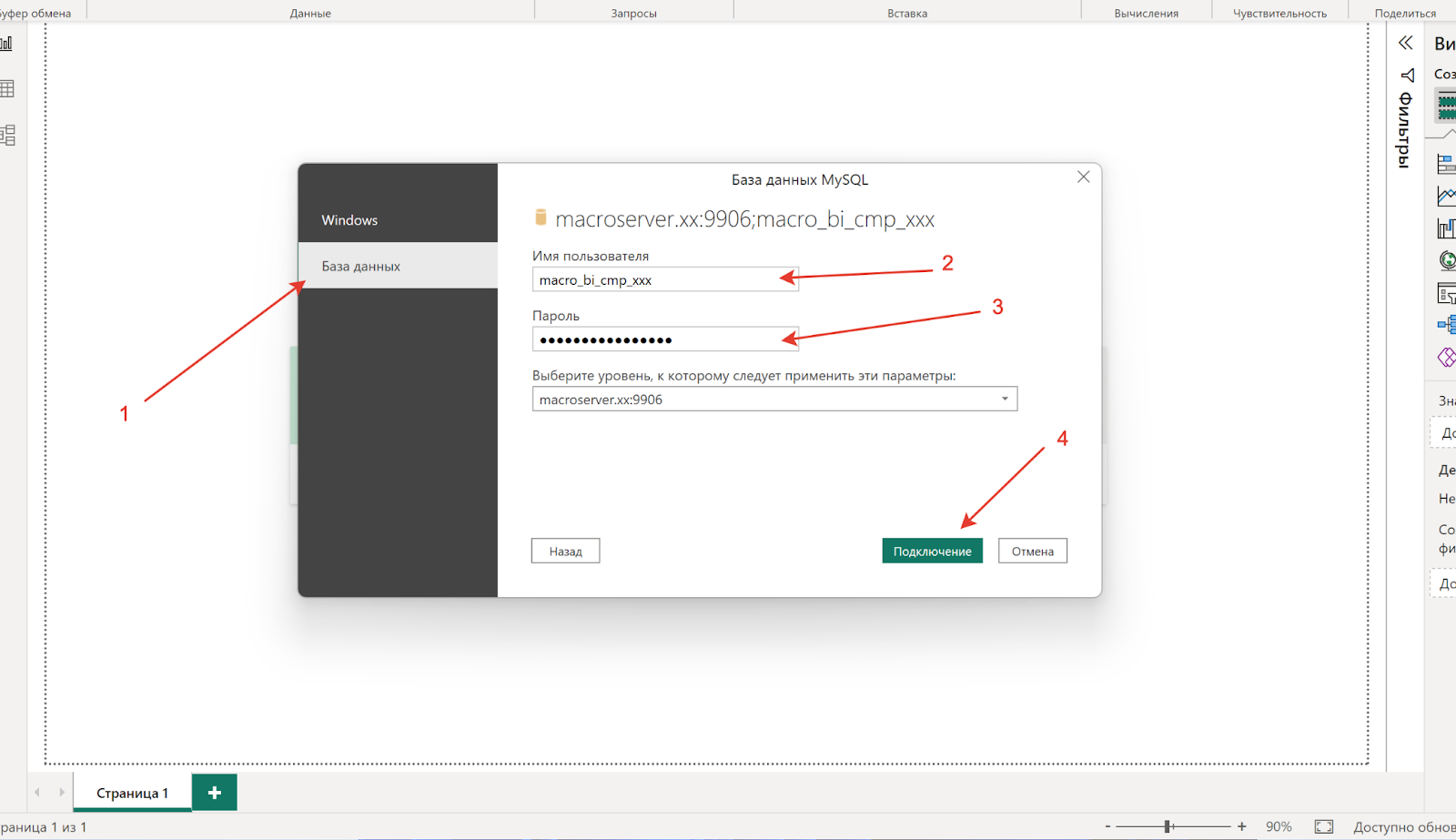Click the fit to page icon
The width and height of the screenshot is (1456, 840).
click(x=1324, y=826)
